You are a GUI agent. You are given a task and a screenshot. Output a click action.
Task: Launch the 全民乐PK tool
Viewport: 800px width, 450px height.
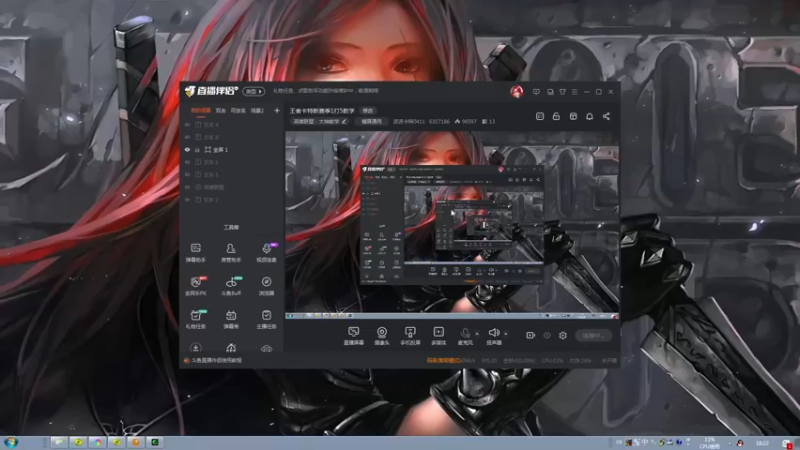[x=195, y=286]
